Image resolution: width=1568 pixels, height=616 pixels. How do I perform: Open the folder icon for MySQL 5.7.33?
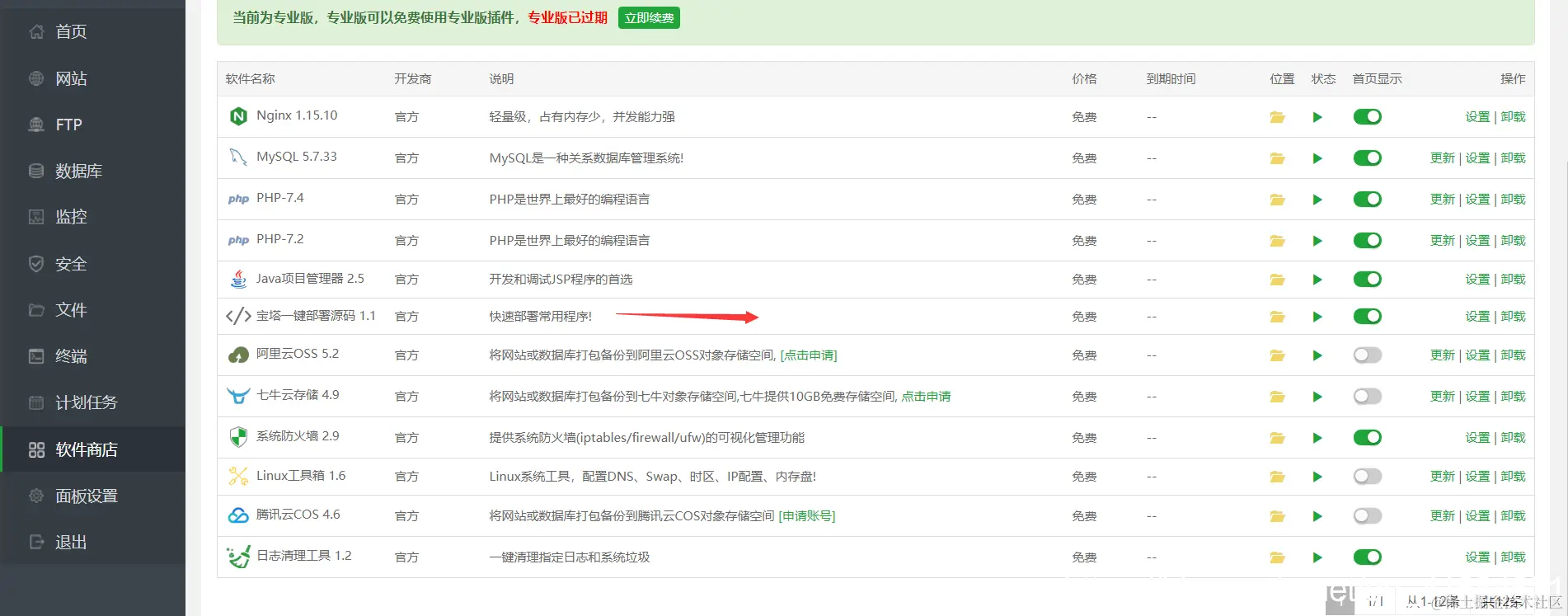[x=1277, y=158]
